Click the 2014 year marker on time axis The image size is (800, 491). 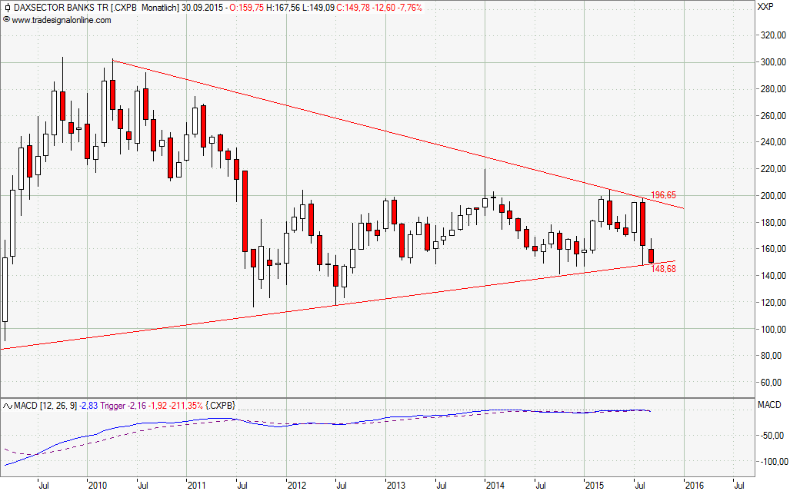click(494, 485)
